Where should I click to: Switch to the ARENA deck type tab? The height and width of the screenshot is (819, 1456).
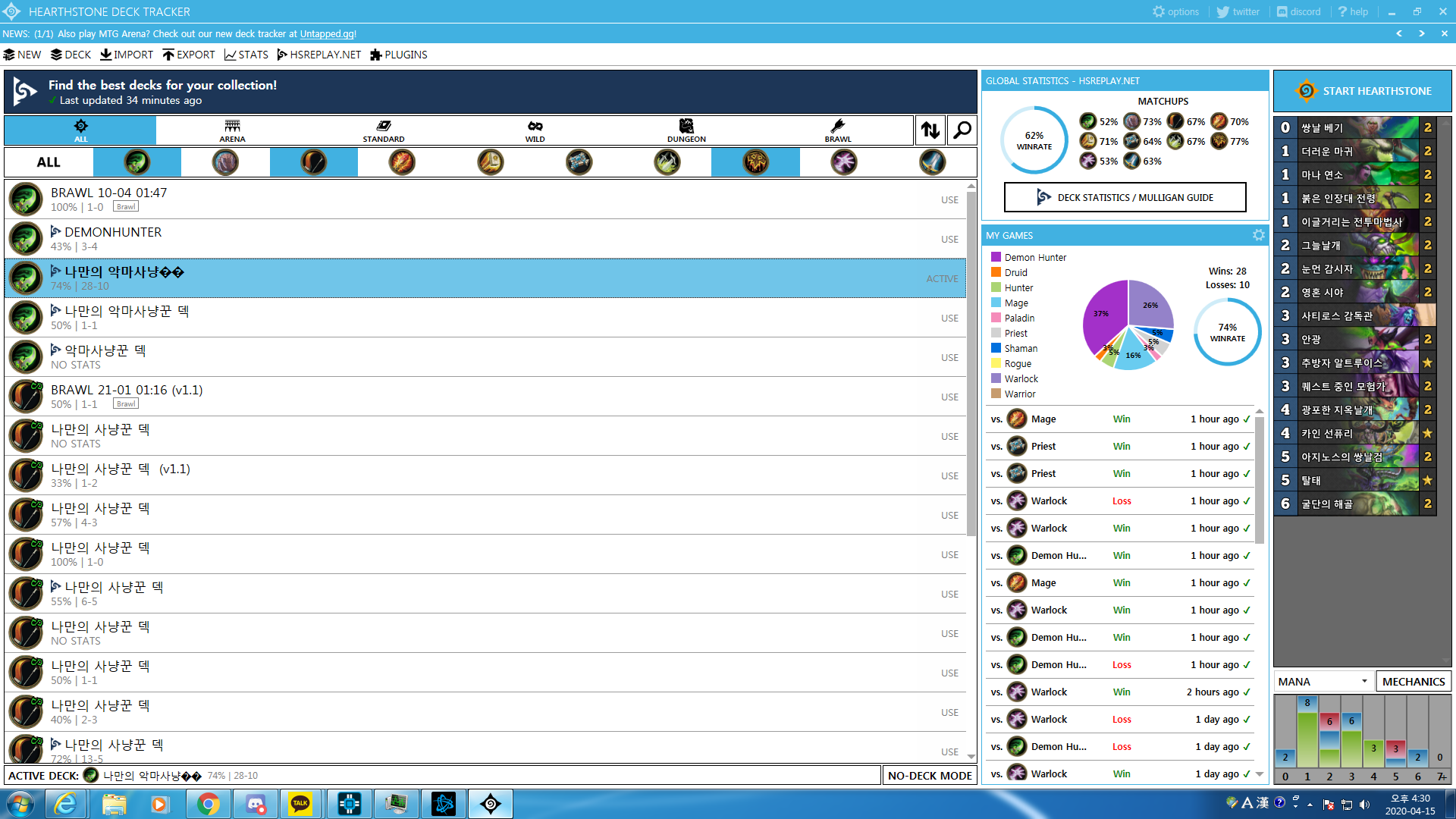tap(232, 130)
